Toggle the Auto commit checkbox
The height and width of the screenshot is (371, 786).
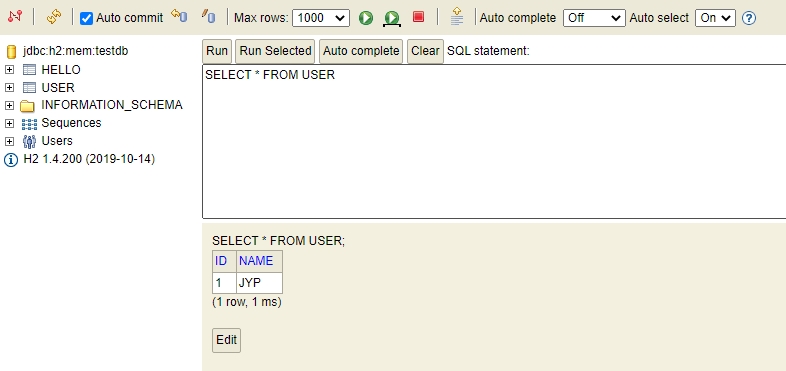coord(87,19)
